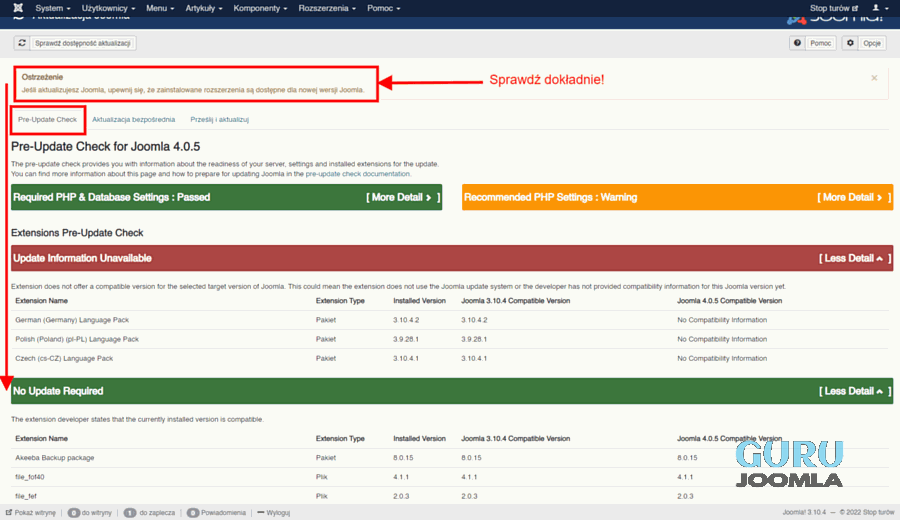Open the pre-update check documentation link
The width and height of the screenshot is (900, 520).
[358, 174]
